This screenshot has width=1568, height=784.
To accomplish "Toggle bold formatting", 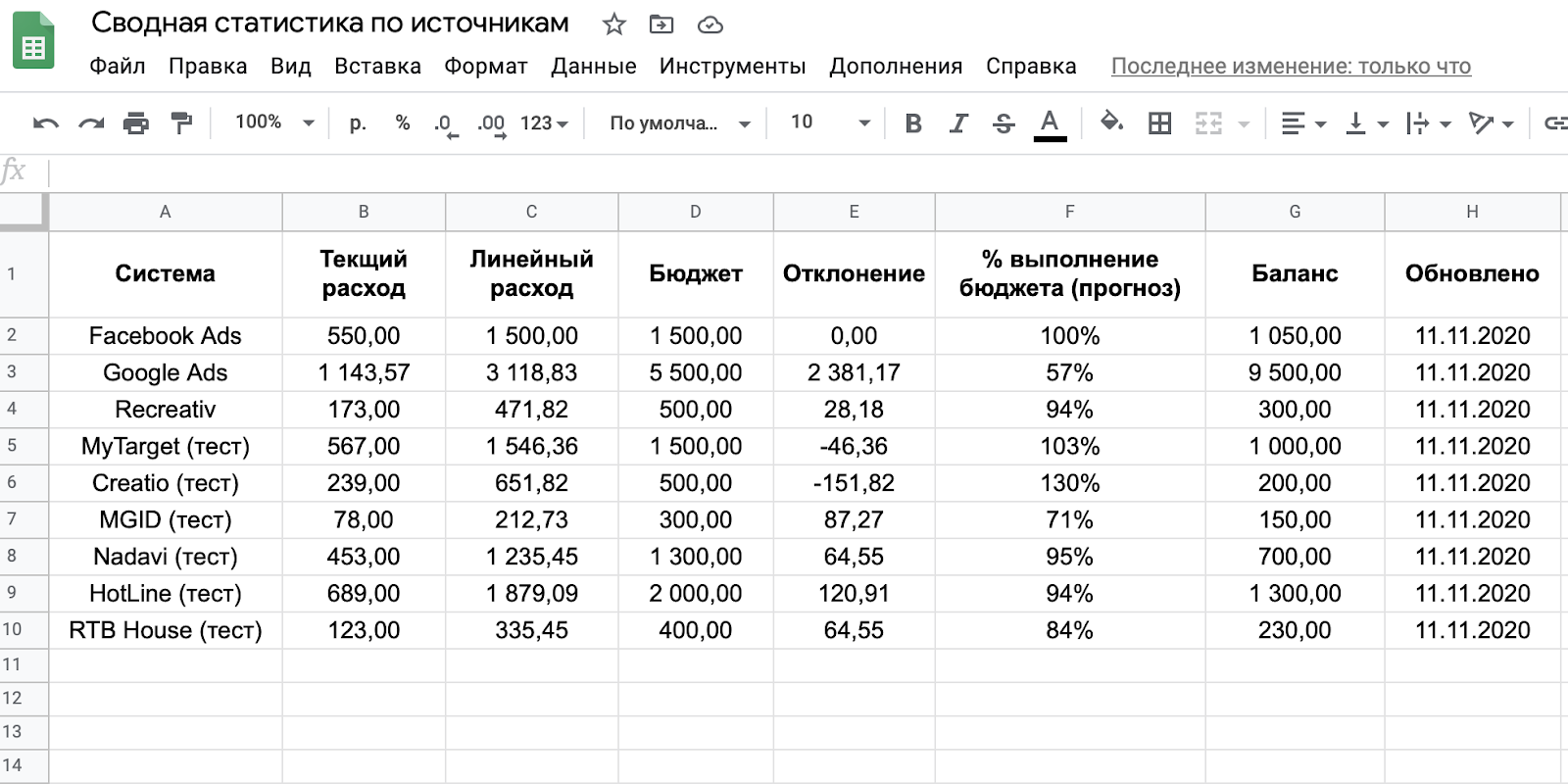I will (x=913, y=122).
